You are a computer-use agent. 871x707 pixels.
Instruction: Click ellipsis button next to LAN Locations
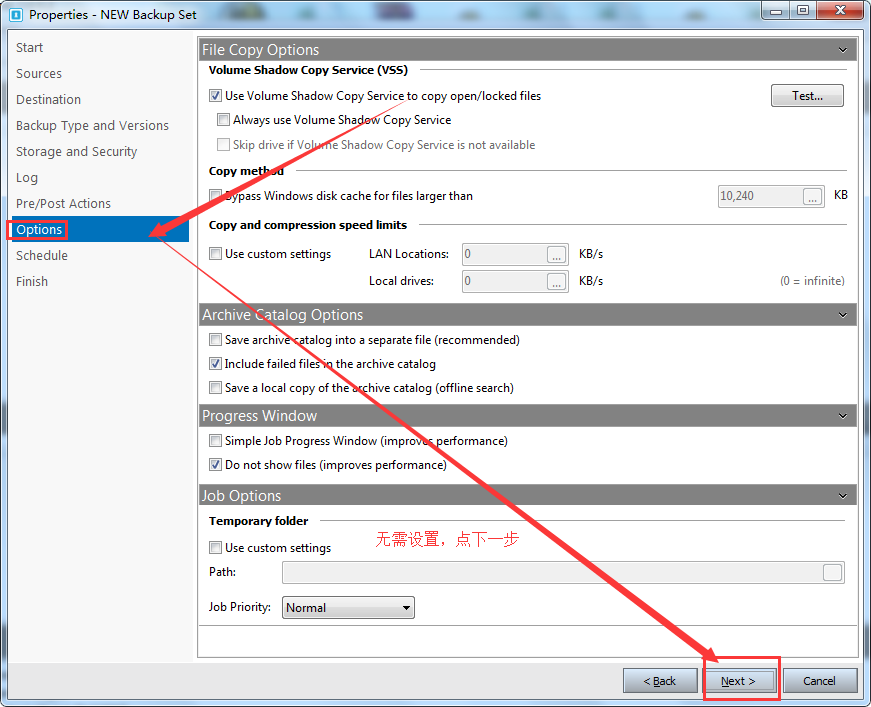557,255
